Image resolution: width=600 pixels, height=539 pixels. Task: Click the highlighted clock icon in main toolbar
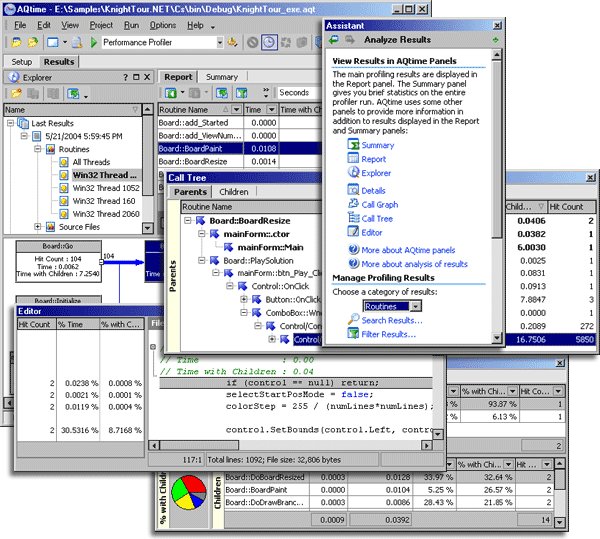click(269, 42)
